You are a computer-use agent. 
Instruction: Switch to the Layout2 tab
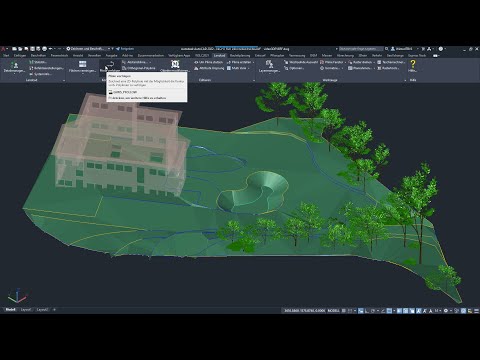click(x=42, y=310)
